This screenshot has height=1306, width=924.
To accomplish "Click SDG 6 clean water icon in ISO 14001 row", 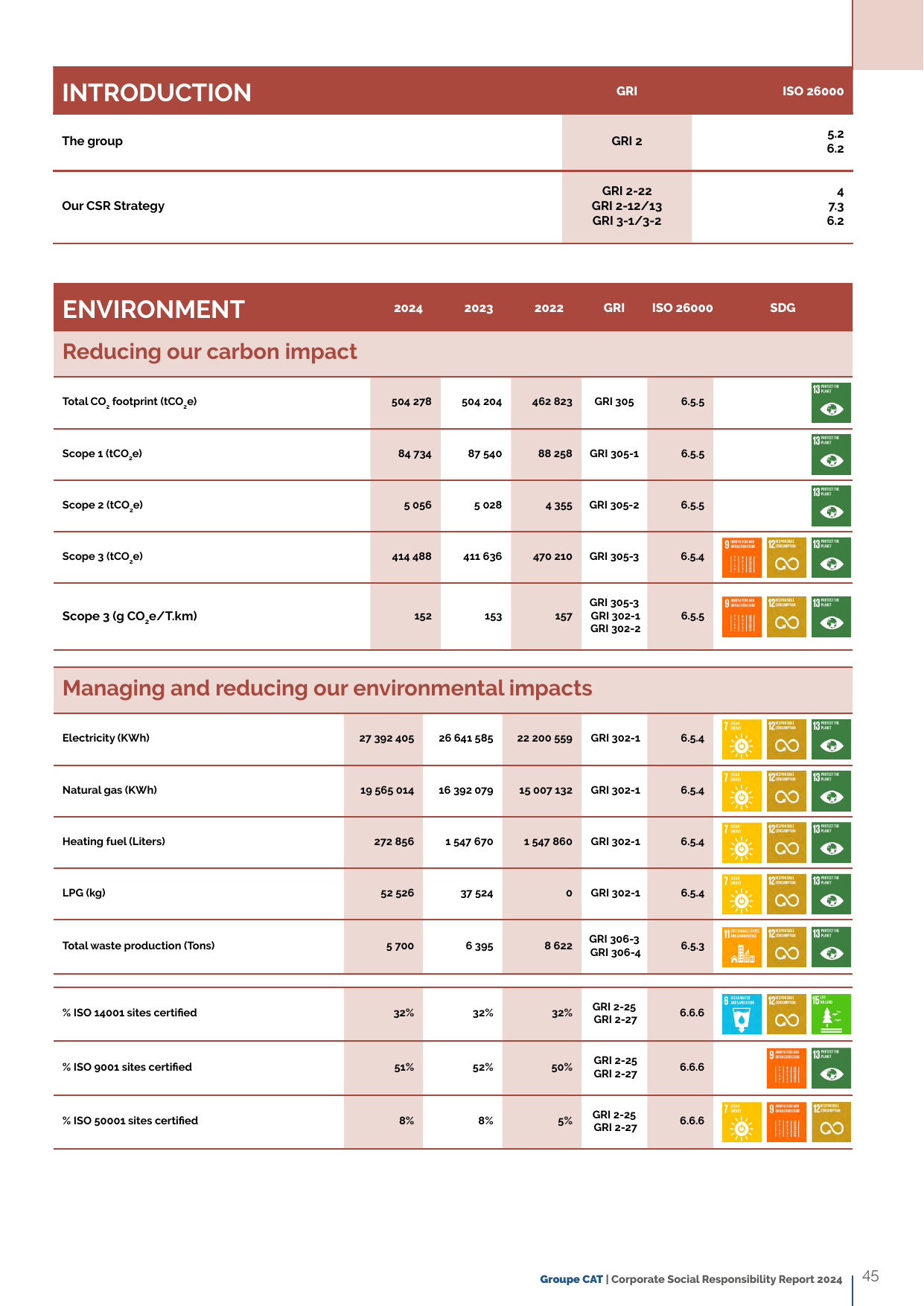I will pos(742,1014).
